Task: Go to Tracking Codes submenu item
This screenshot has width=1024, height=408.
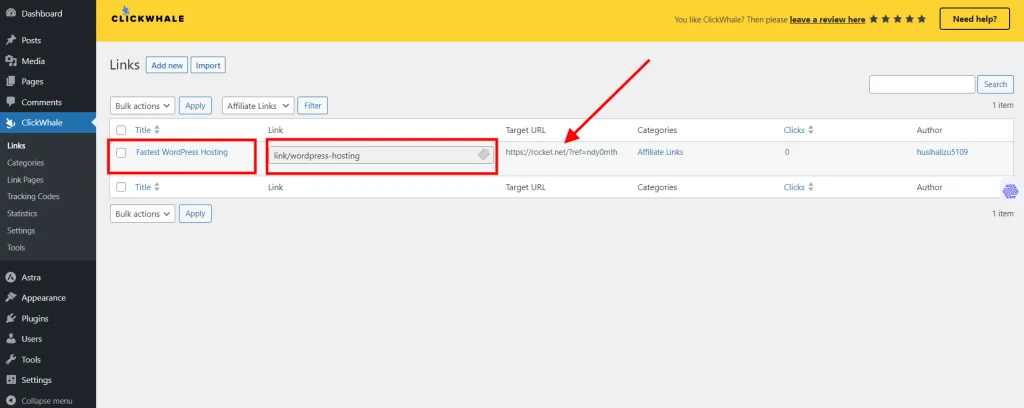Action: click(x=33, y=196)
